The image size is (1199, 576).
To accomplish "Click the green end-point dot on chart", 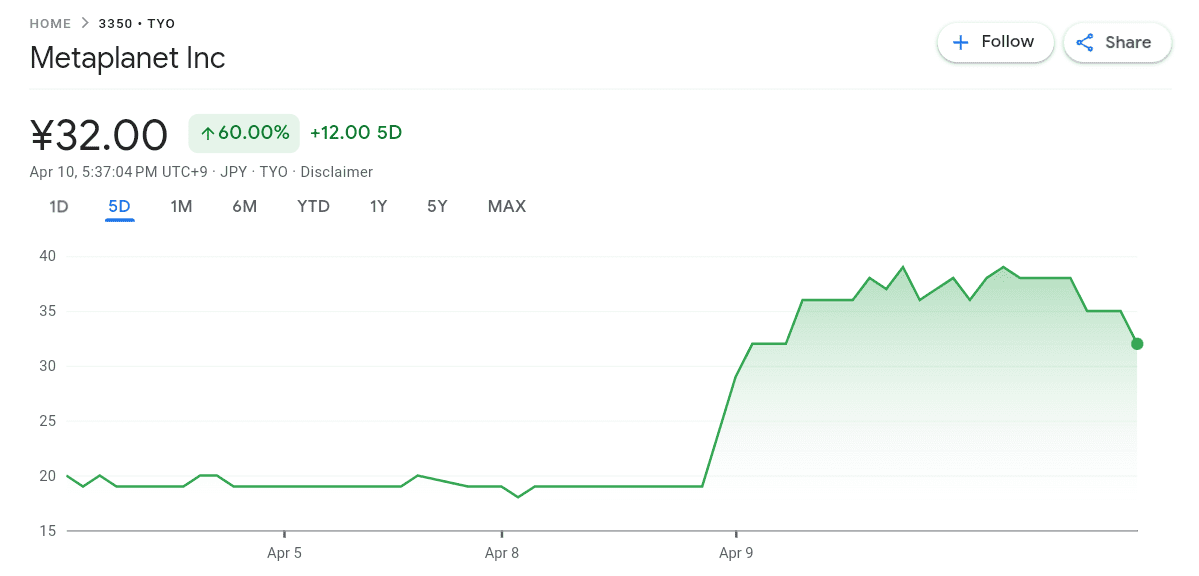I will [x=1137, y=344].
